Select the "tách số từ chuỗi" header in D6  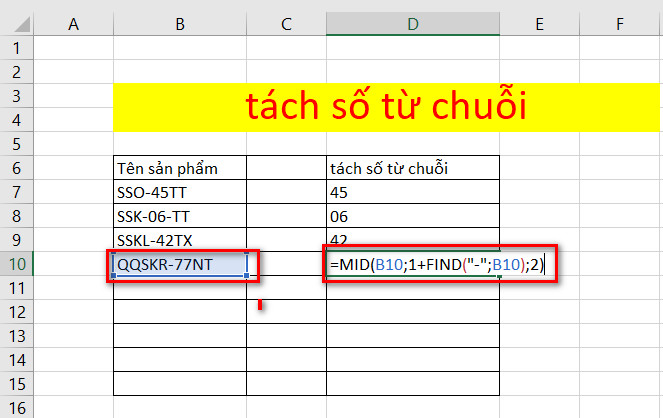pyautogui.click(x=413, y=168)
